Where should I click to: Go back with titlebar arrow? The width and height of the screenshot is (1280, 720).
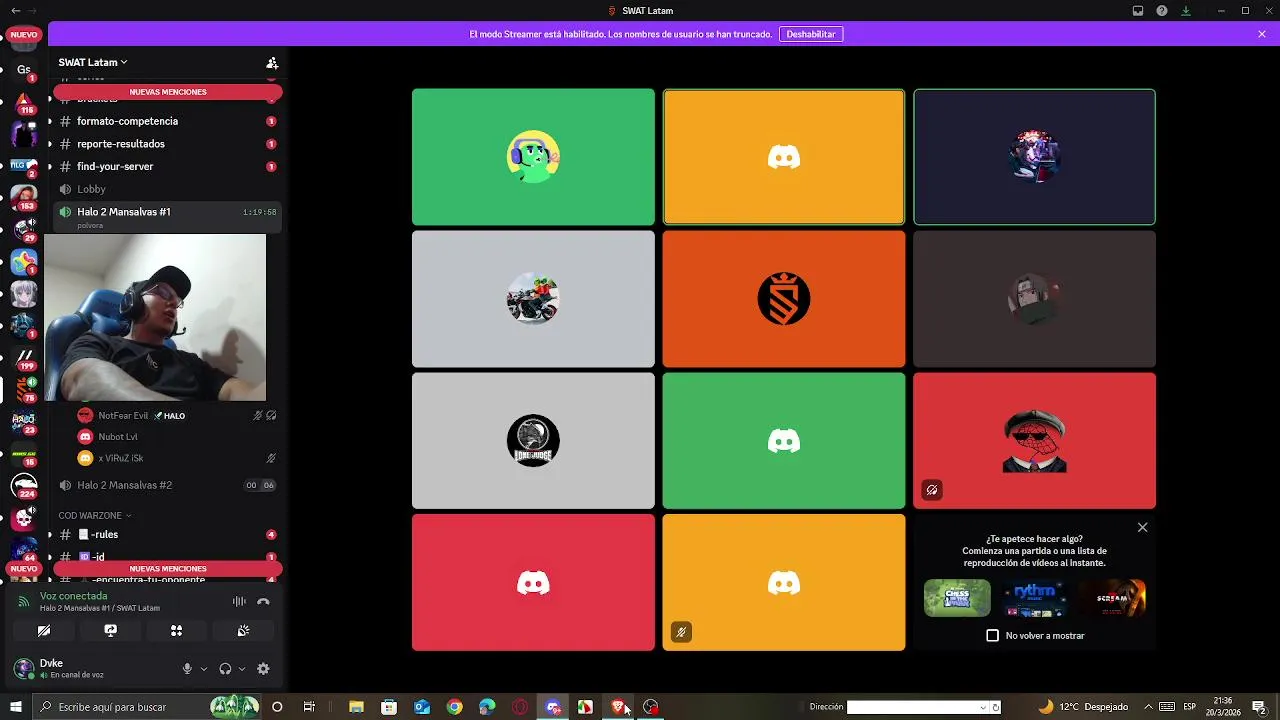[x=16, y=10]
